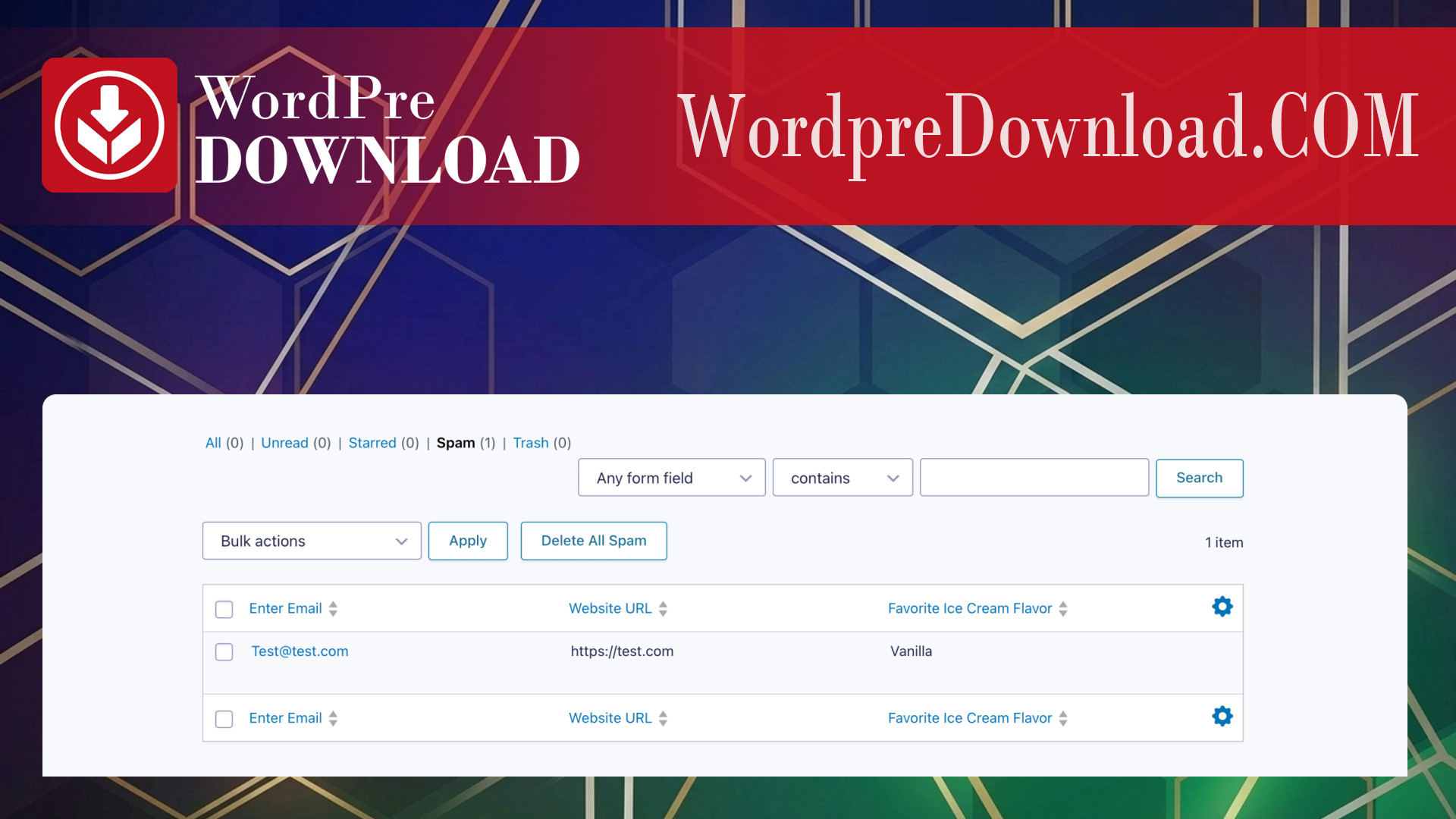1456x819 pixels.
Task: Click Enter Email column header link
Action: click(285, 609)
